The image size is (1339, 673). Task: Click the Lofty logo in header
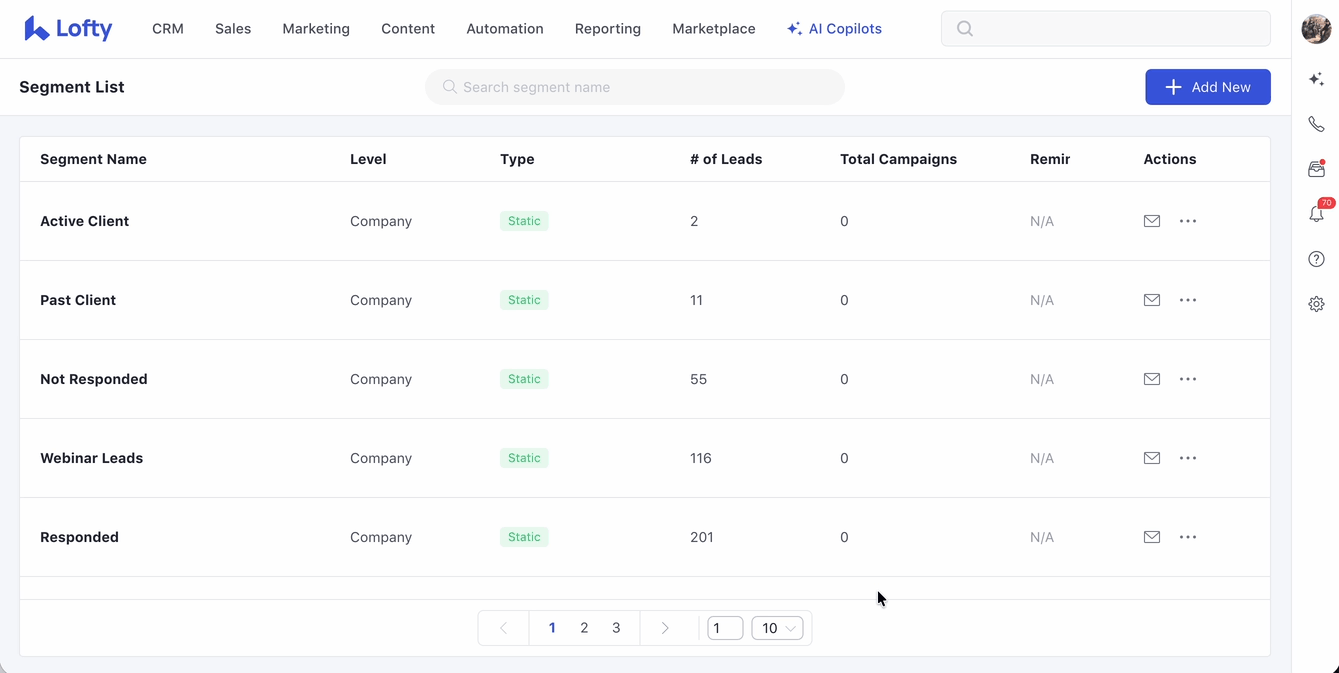click(x=68, y=29)
